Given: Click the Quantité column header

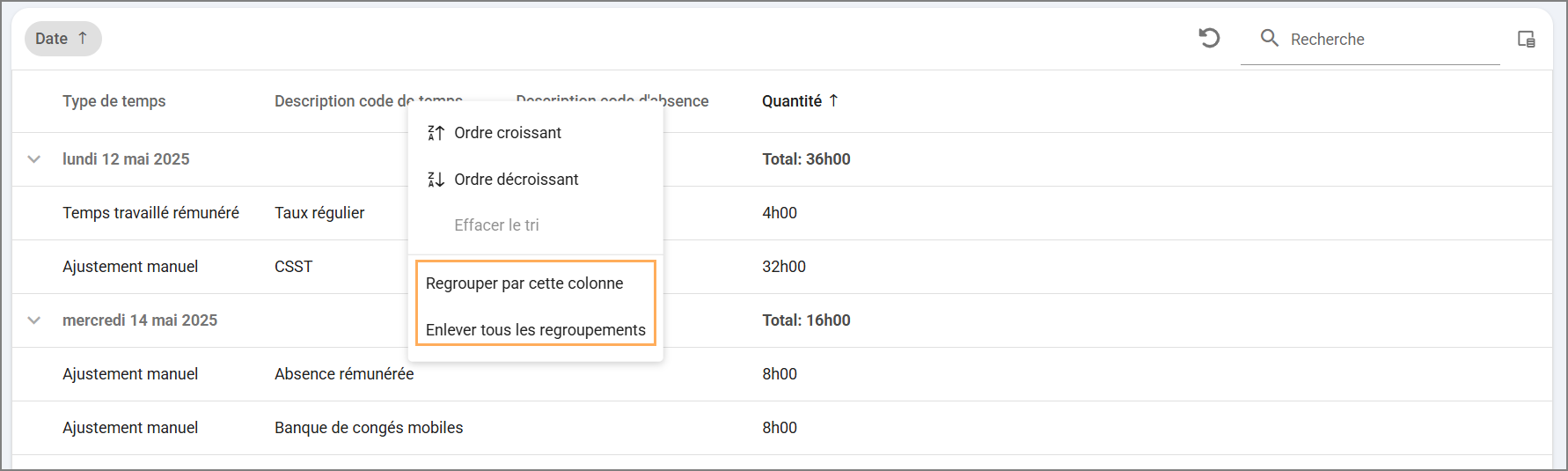Looking at the screenshot, I should [791, 101].
